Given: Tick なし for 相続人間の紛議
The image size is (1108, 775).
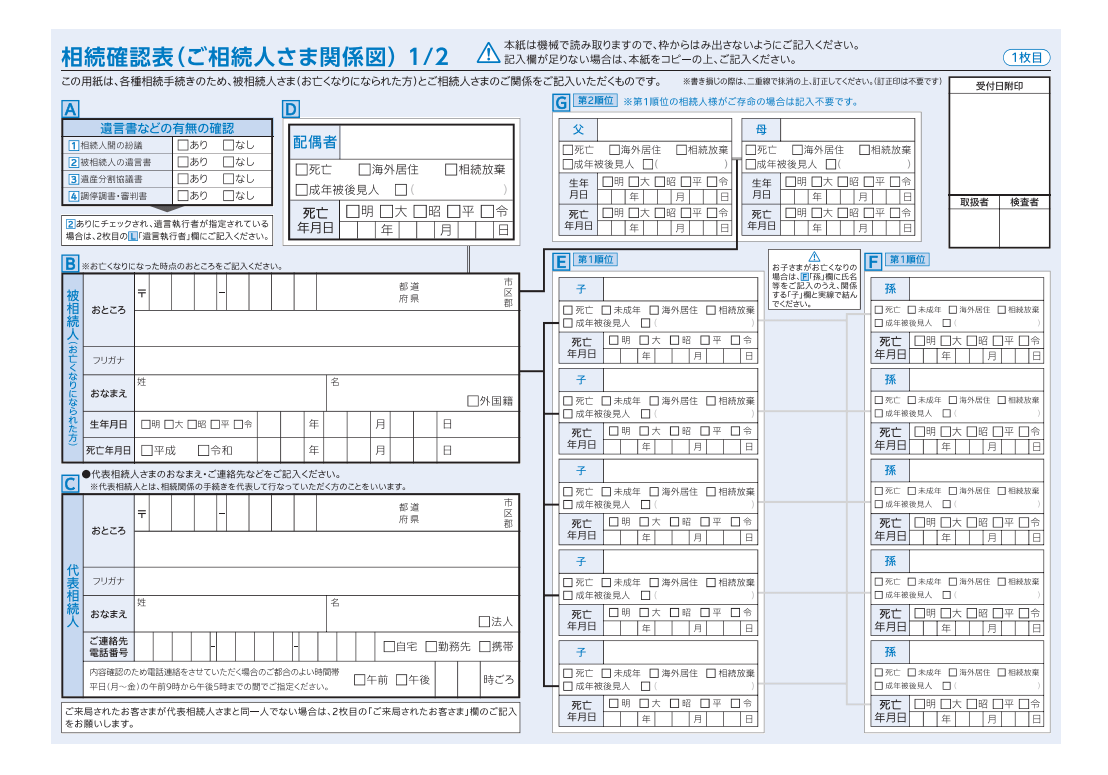Looking at the screenshot, I should [x=228, y=145].
